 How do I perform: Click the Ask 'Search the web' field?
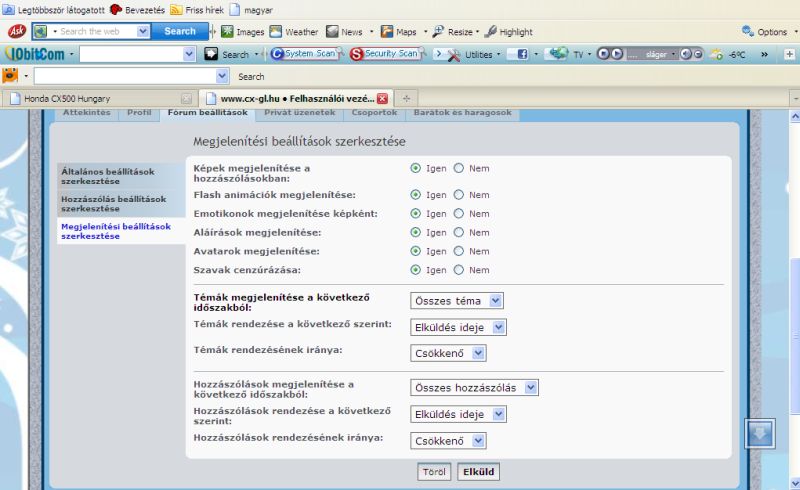point(97,31)
